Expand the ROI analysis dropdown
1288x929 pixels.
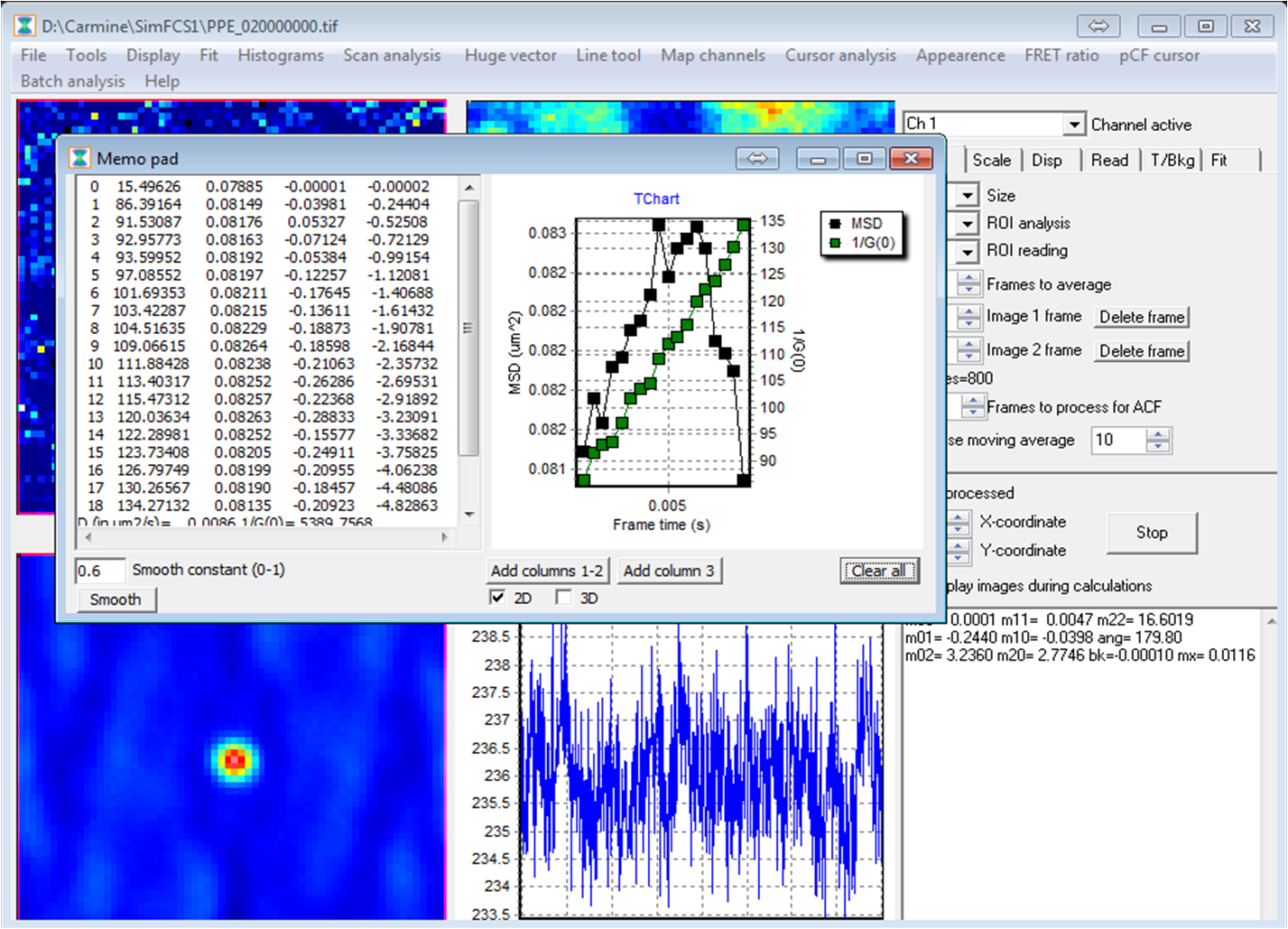pyautogui.click(x=968, y=223)
